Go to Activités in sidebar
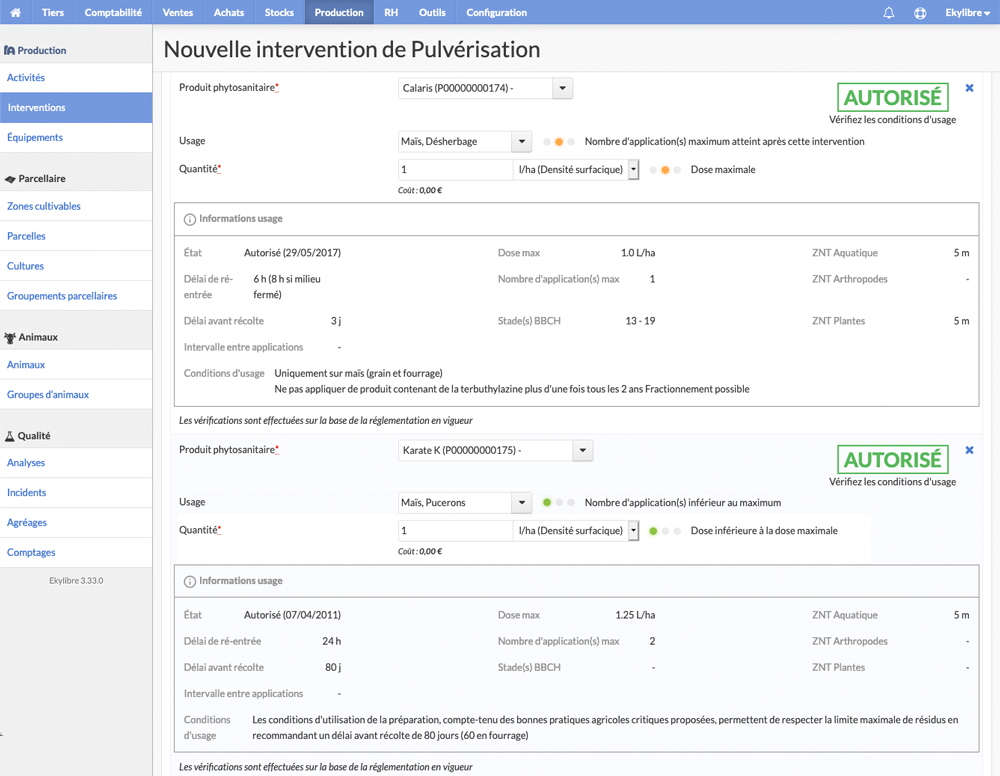1000x776 pixels. [x=26, y=77]
